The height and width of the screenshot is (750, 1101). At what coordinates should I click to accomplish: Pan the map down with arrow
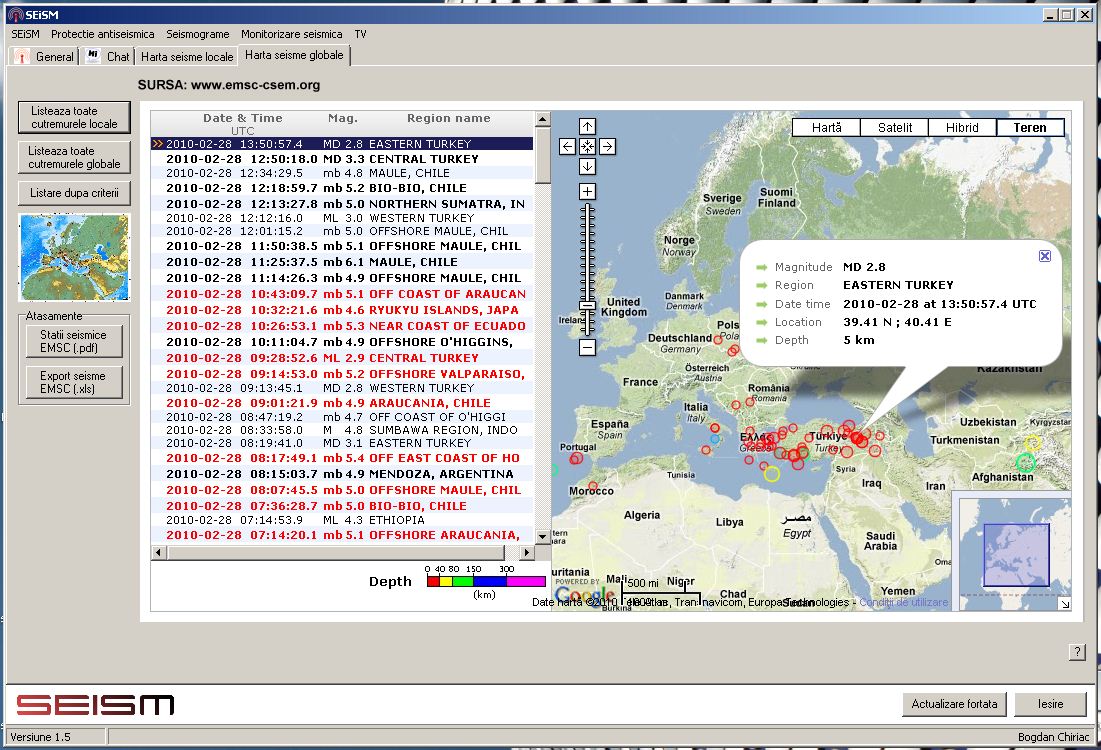[587, 167]
